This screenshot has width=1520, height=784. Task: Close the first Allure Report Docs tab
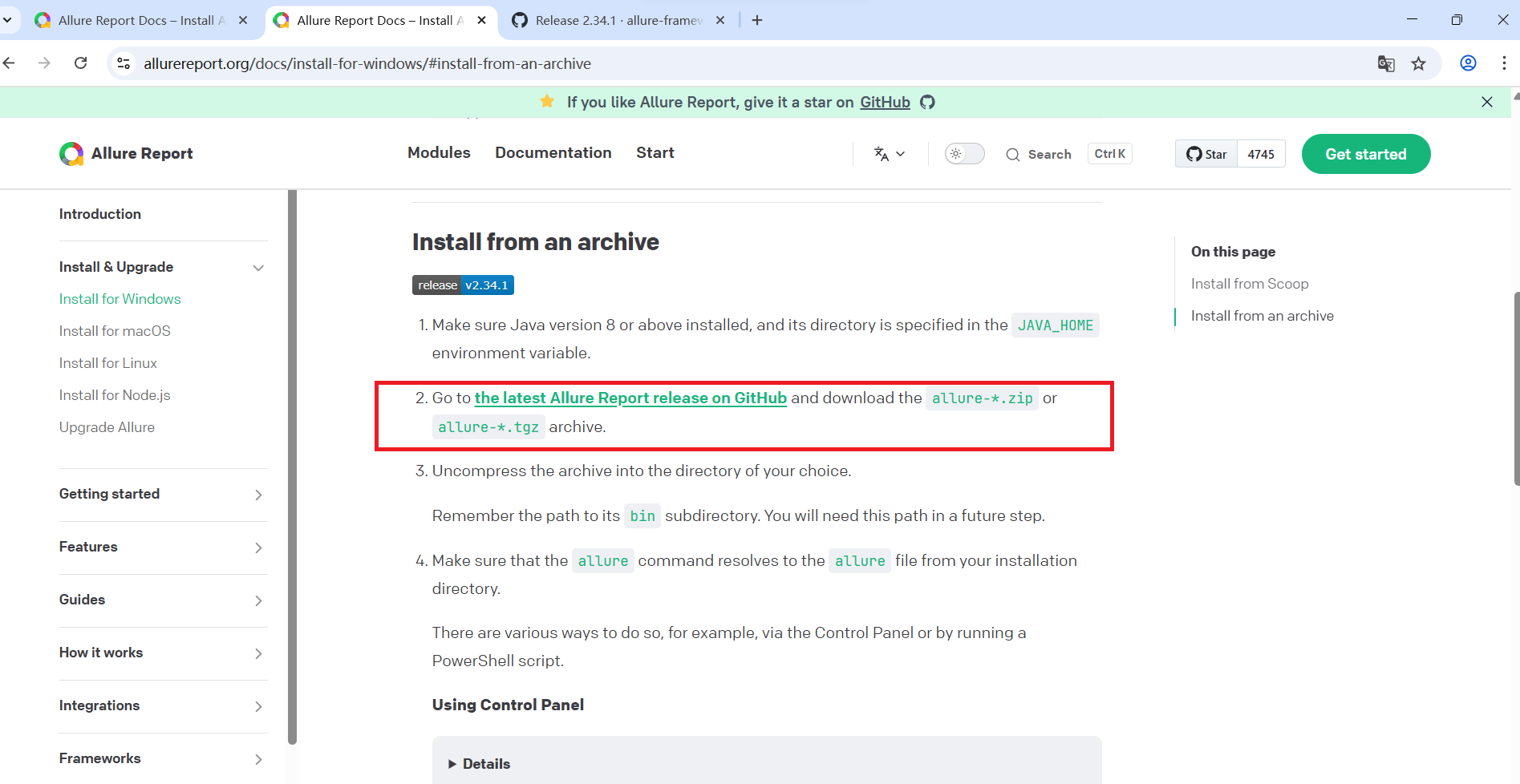tap(243, 20)
